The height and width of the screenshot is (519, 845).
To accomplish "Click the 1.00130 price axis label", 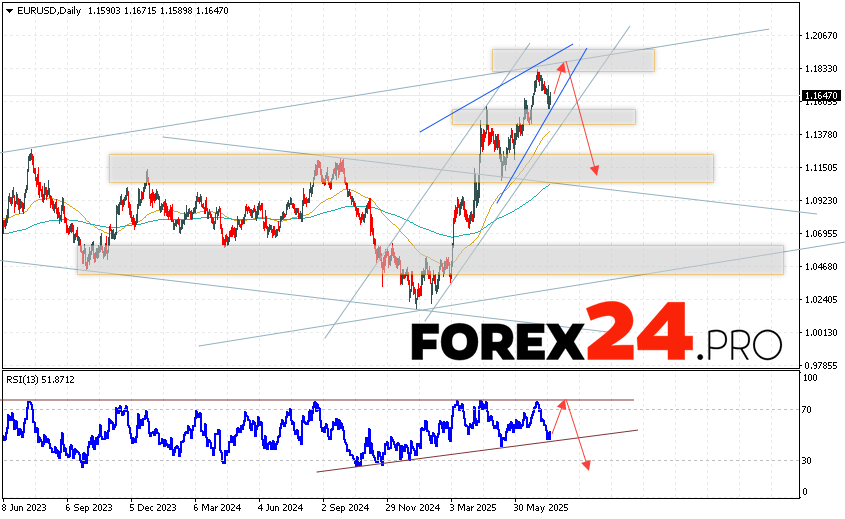I will coord(820,332).
